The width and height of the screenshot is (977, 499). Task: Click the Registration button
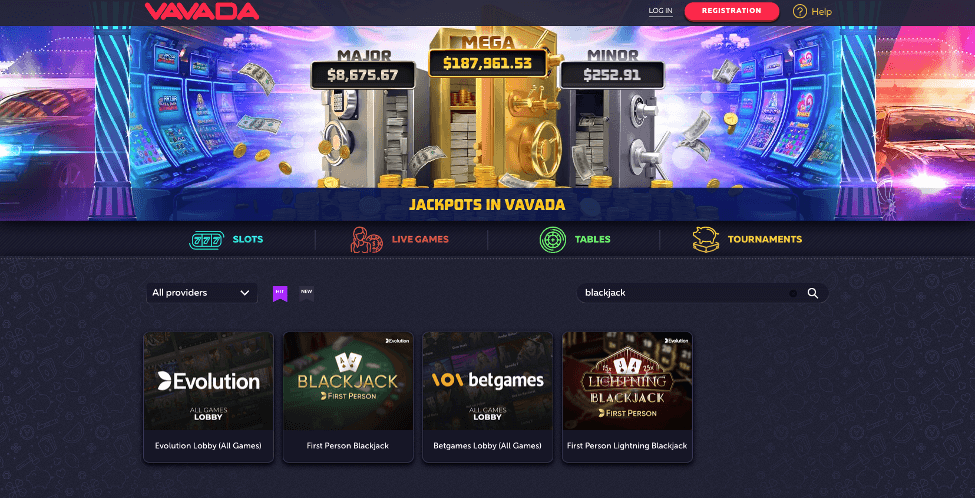tap(732, 11)
